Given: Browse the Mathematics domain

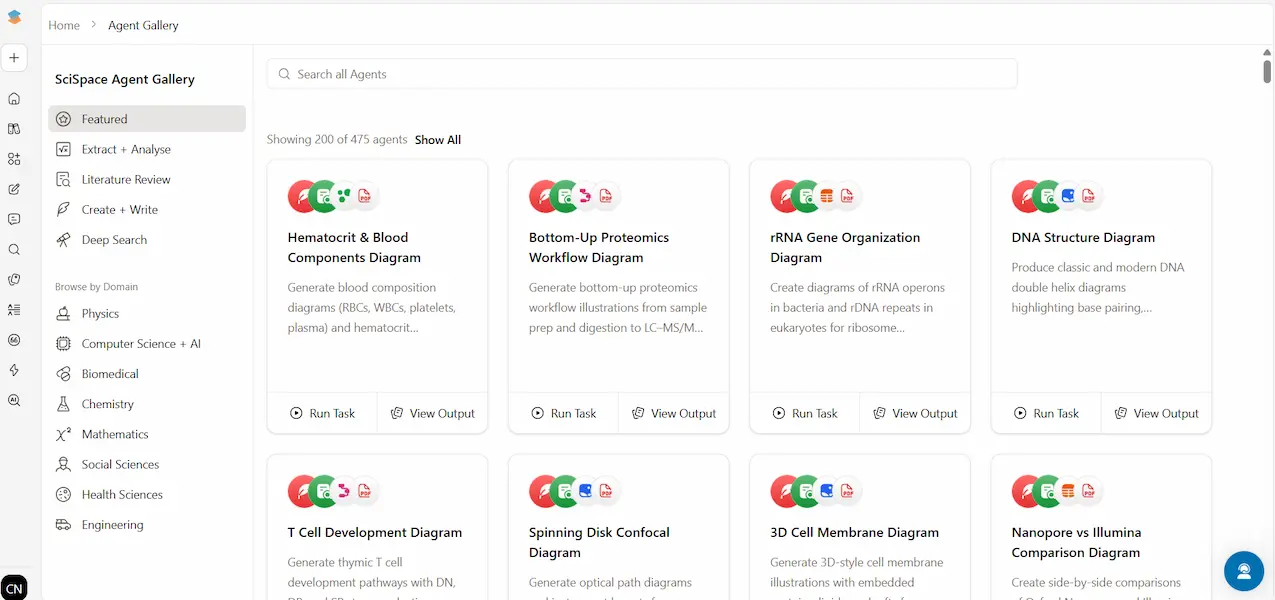Looking at the screenshot, I should 115,435.
